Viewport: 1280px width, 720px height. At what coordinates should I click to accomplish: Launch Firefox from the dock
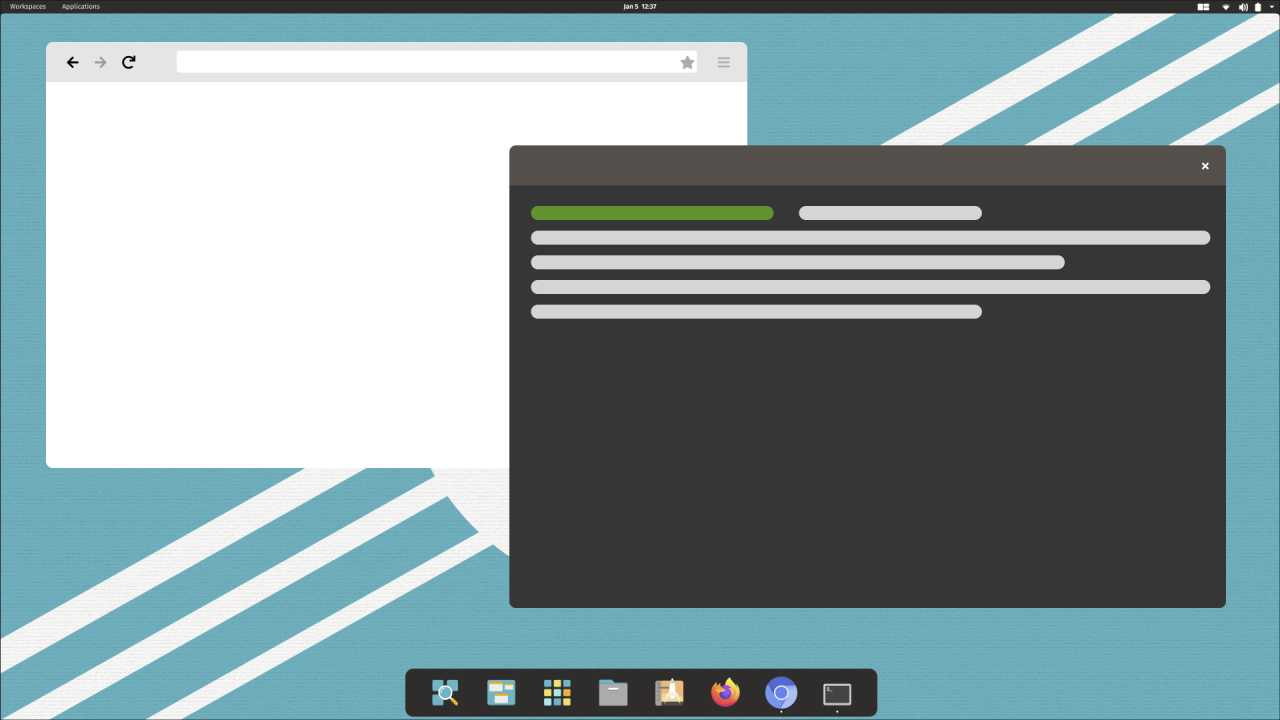click(725, 692)
